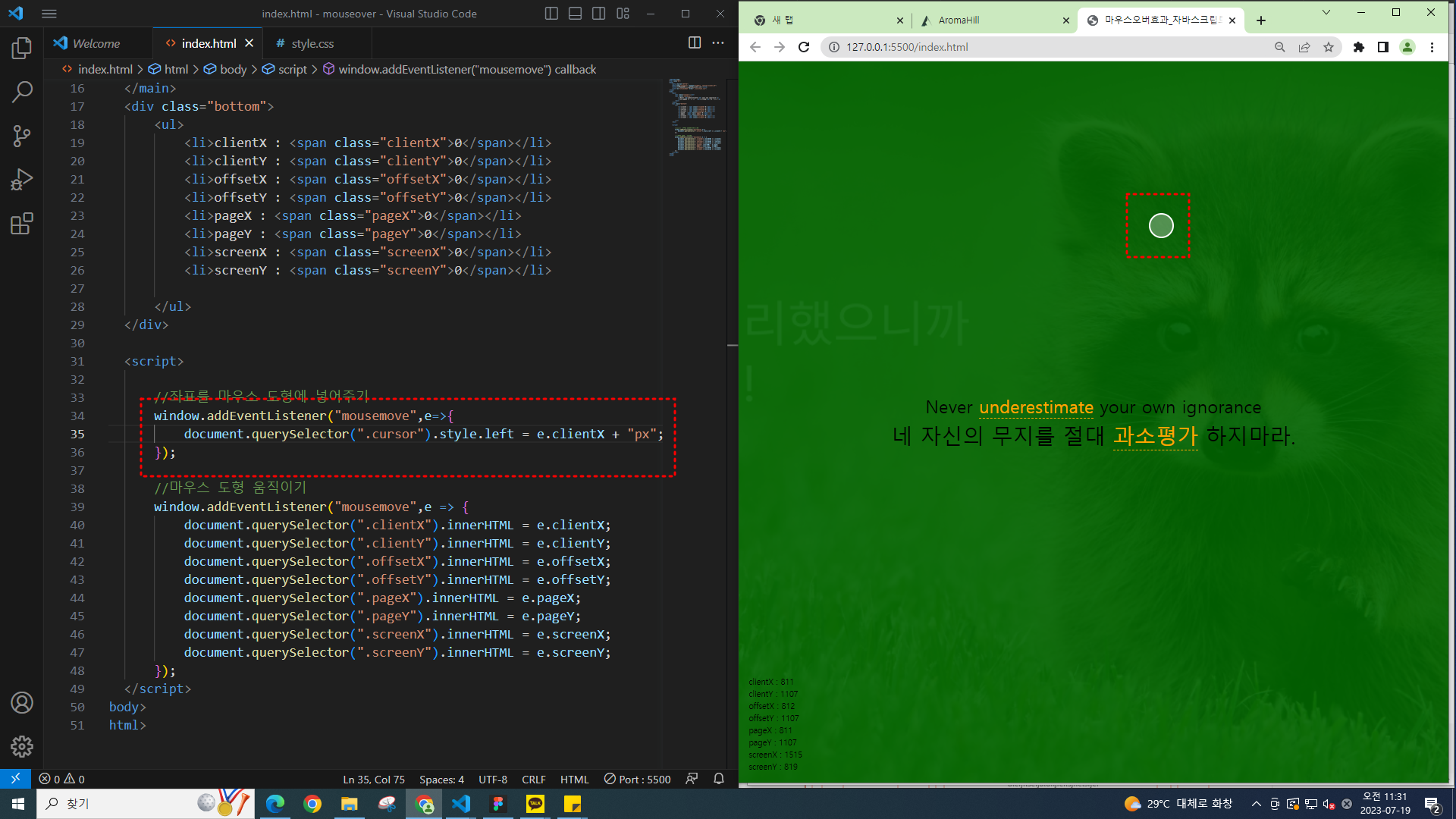Open the Explorer view in activity bar
The image size is (1456, 819).
point(21,49)
